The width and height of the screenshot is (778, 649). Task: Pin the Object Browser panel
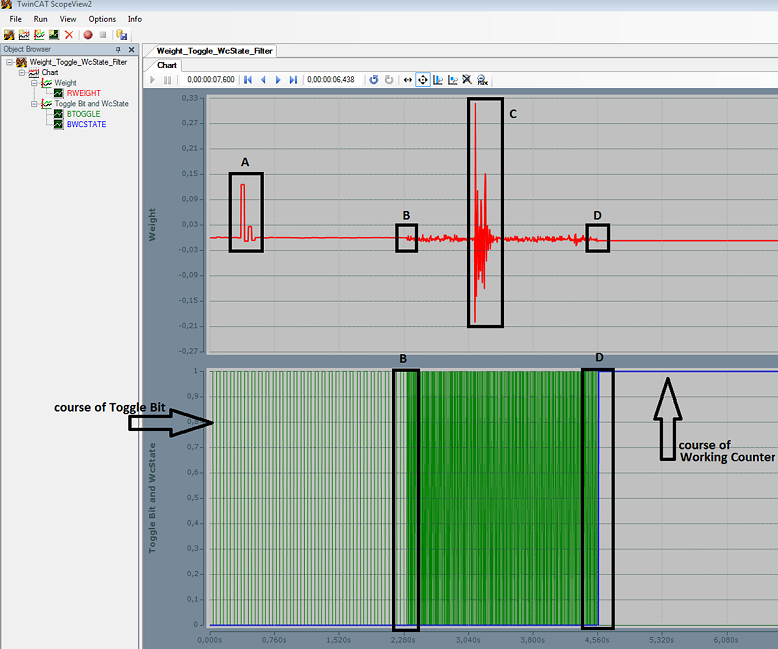tap(118, 50)
